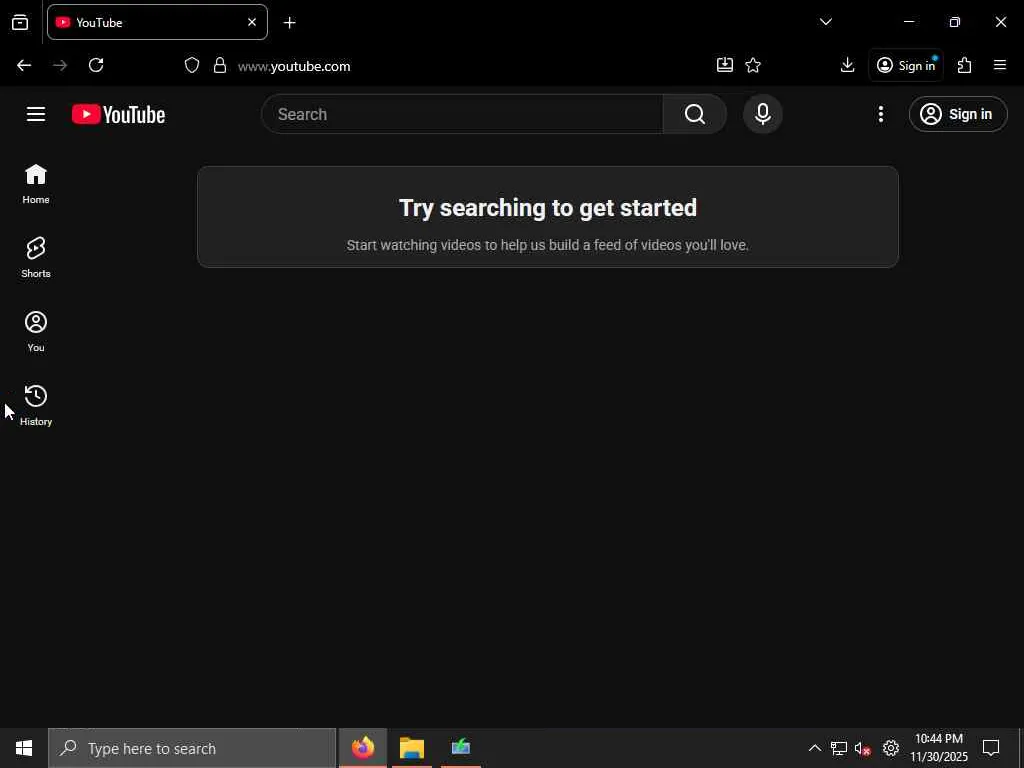Close the YouTube tab

click(x=252, y=22)
